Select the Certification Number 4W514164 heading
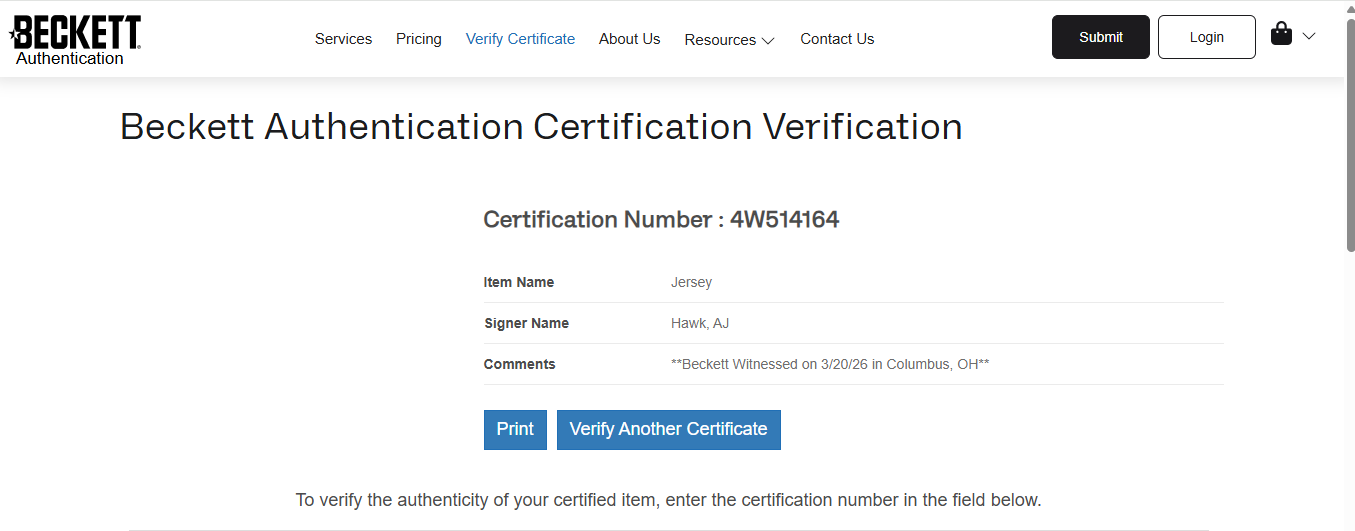 click(661, 220)
